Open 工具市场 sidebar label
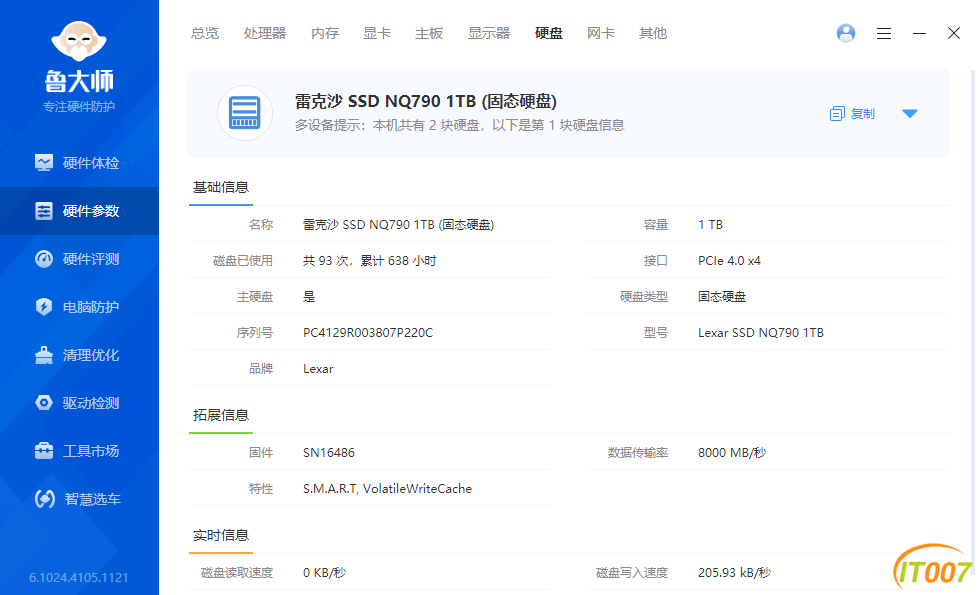Image resolution: width=978 pixels, height=595 pixels. [91, 451]
